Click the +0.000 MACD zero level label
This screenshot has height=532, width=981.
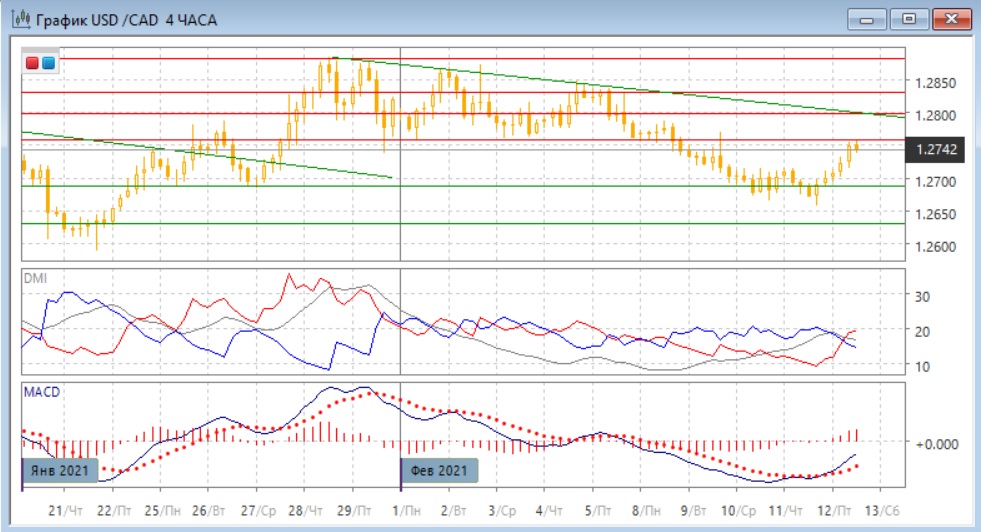pos(938,442)
